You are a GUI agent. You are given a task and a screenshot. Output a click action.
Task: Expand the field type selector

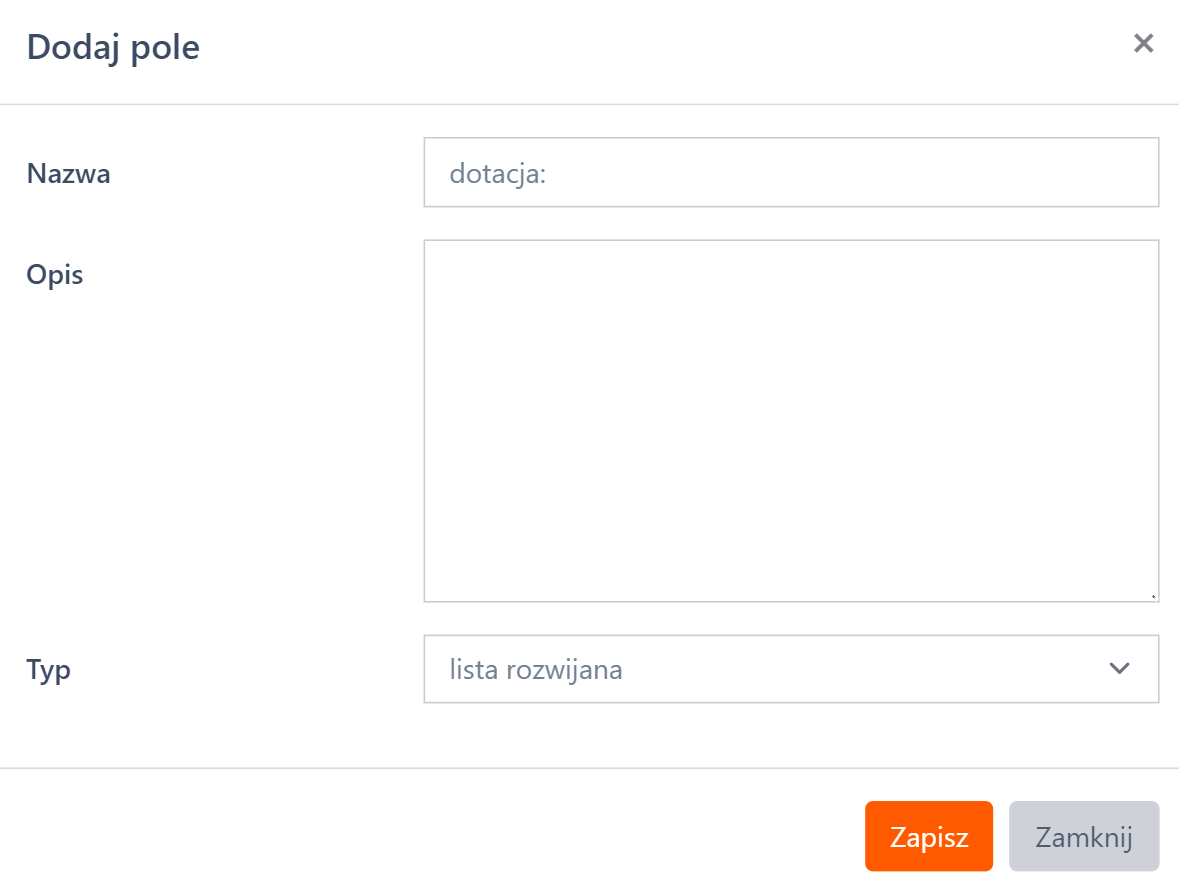point(790,669)
